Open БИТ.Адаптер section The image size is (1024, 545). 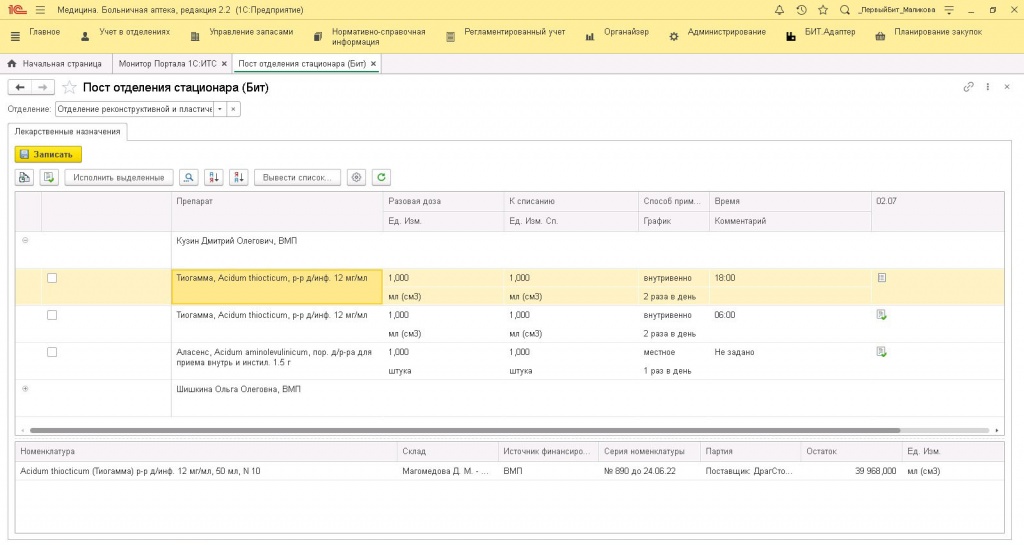(829, 32)
